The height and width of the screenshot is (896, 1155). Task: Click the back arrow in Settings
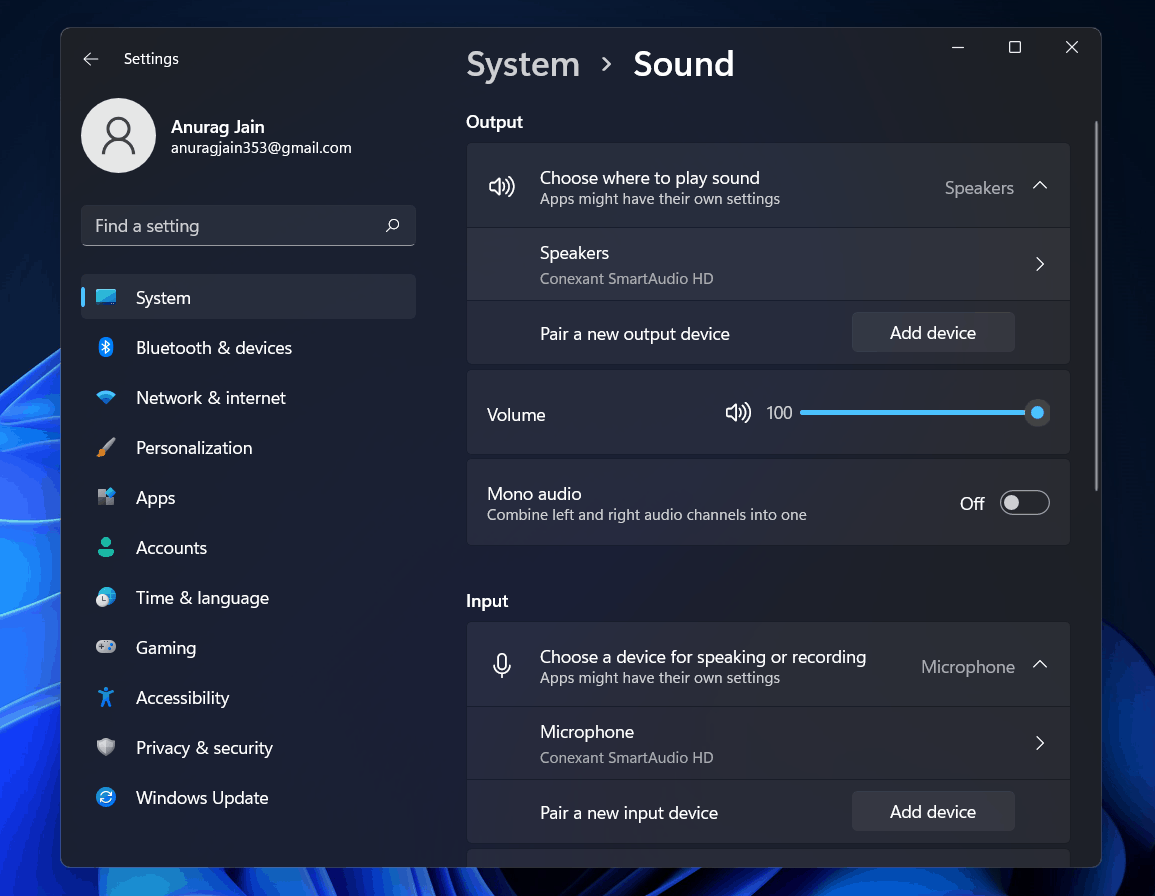point(91,59)
